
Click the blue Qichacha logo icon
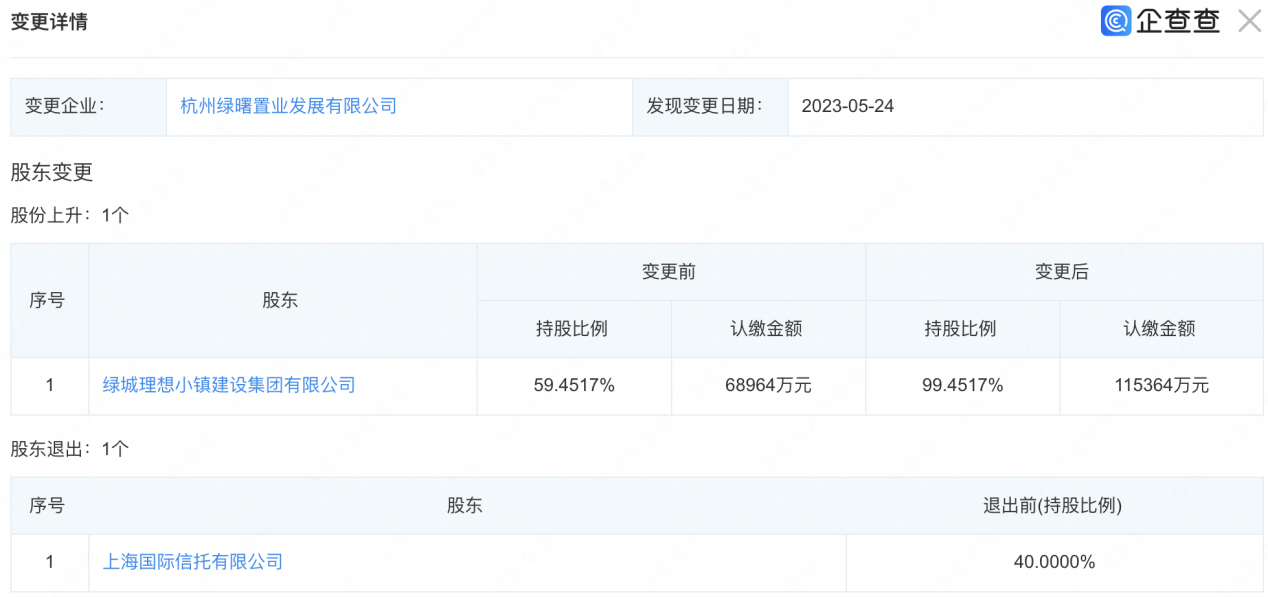point(1115,21)
